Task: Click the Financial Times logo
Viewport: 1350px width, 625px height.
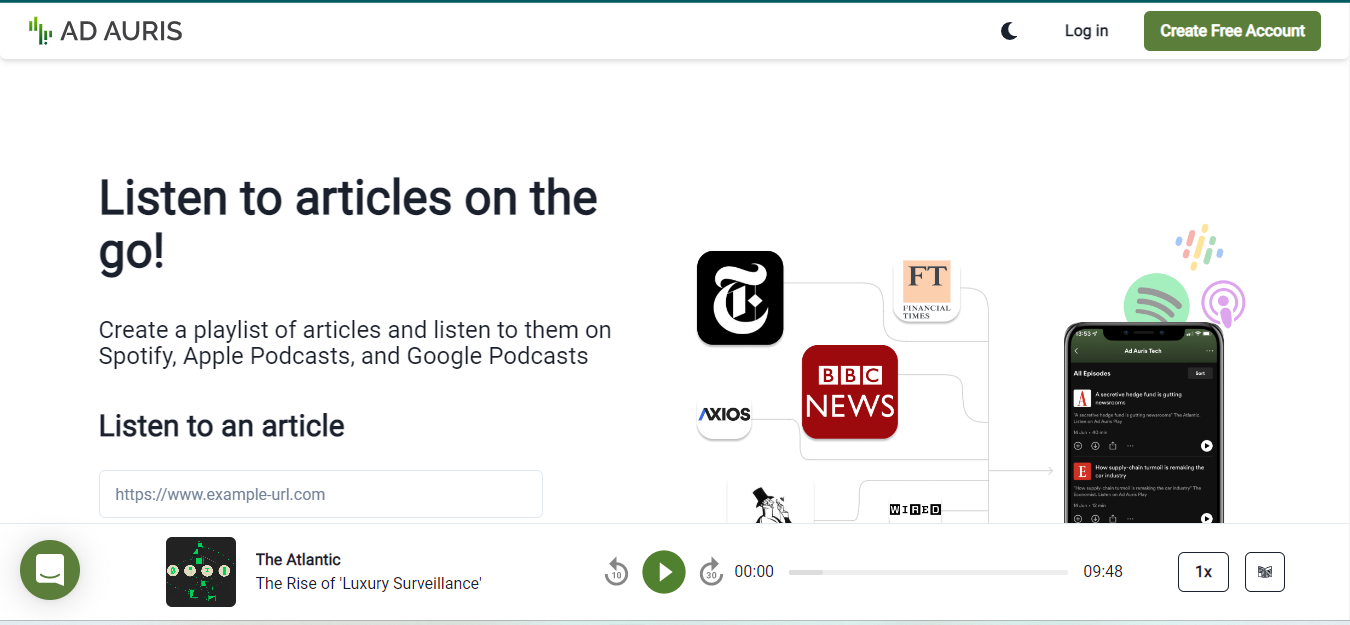Action: [927, 290]
